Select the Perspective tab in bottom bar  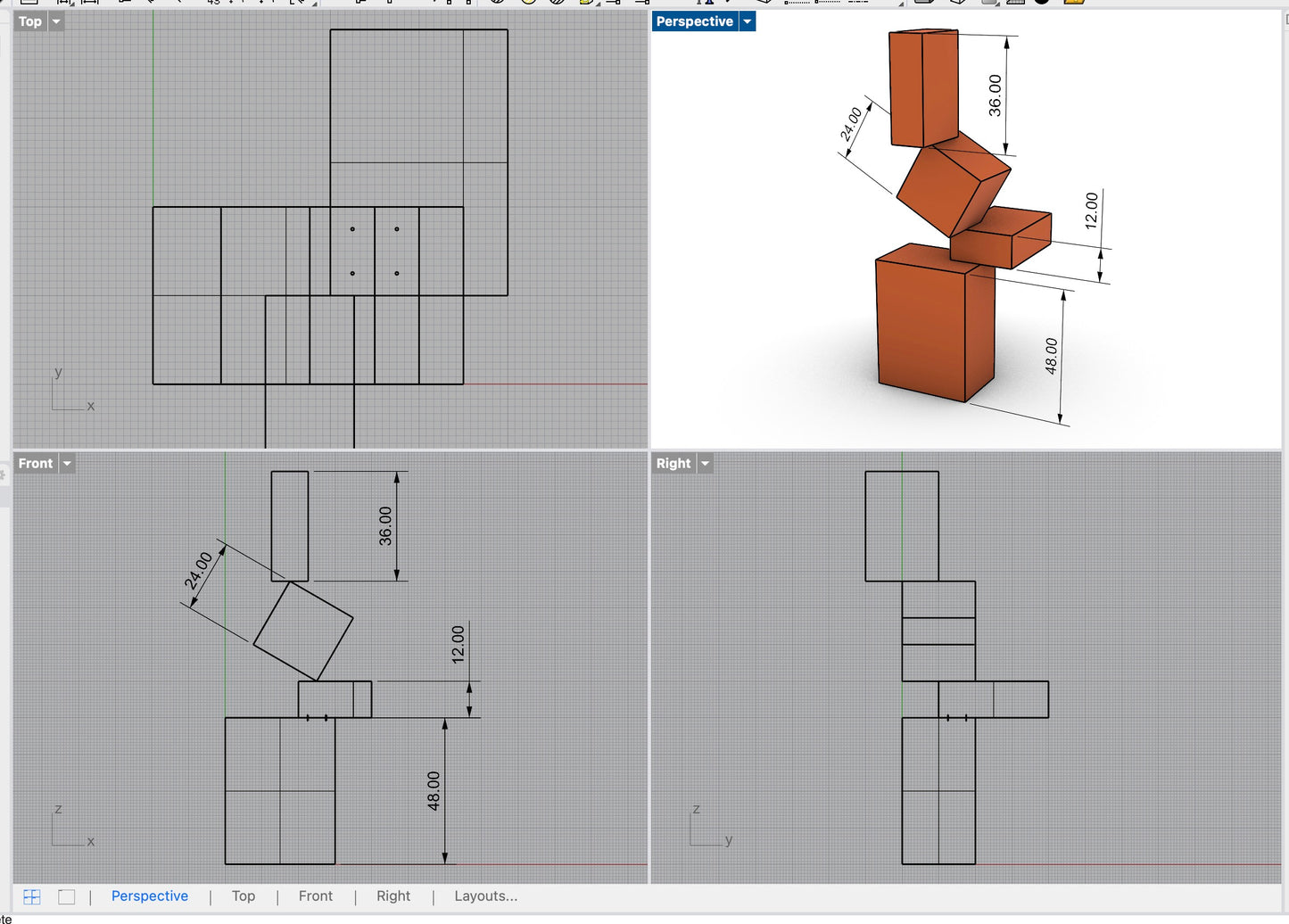point(150,896)
